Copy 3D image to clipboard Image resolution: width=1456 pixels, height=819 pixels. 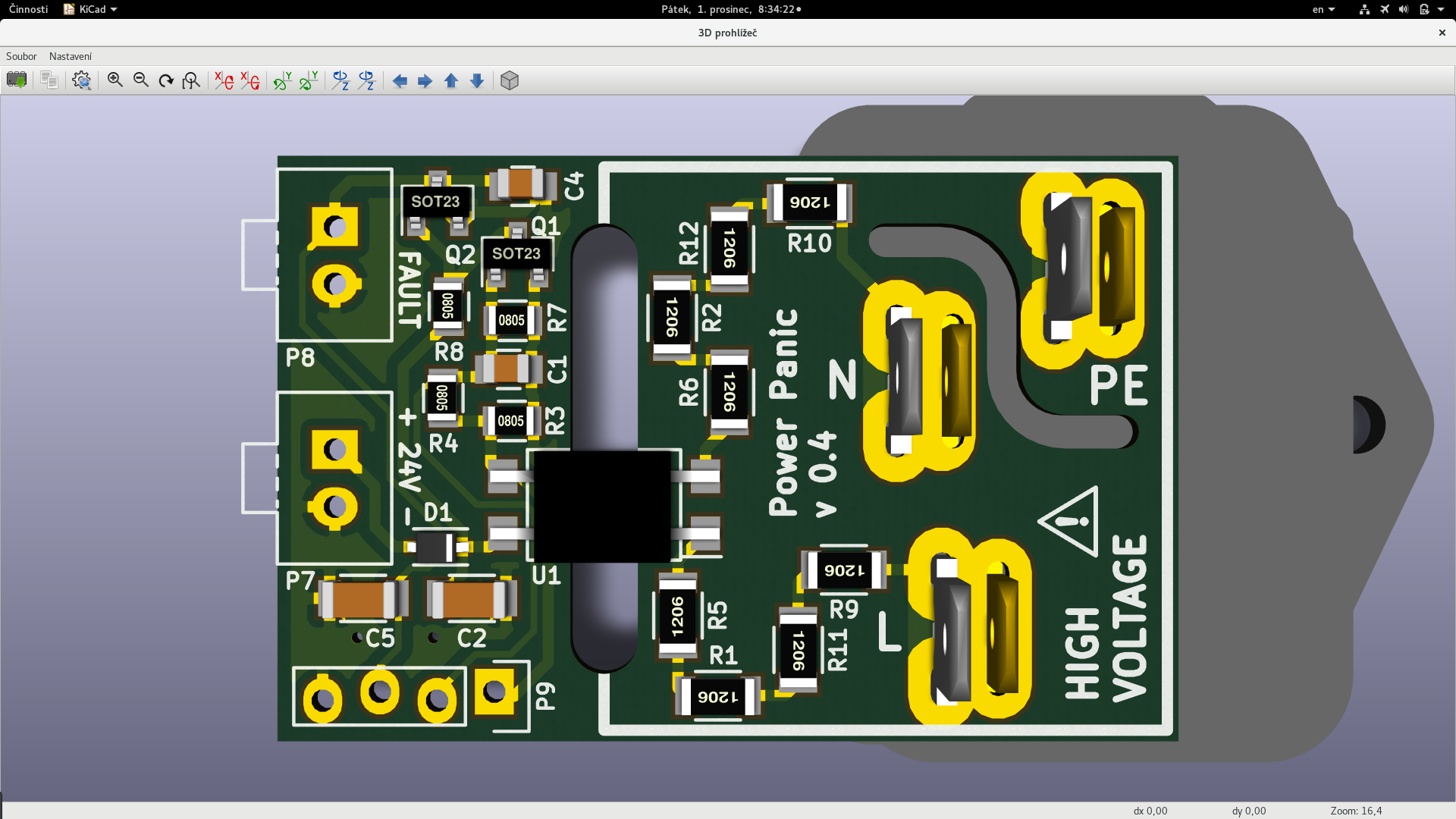[x=49, y=80]
